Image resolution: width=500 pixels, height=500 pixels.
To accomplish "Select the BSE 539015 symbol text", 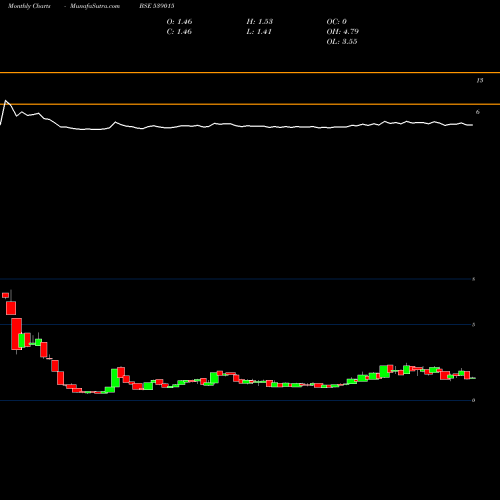I will (157, 6).
